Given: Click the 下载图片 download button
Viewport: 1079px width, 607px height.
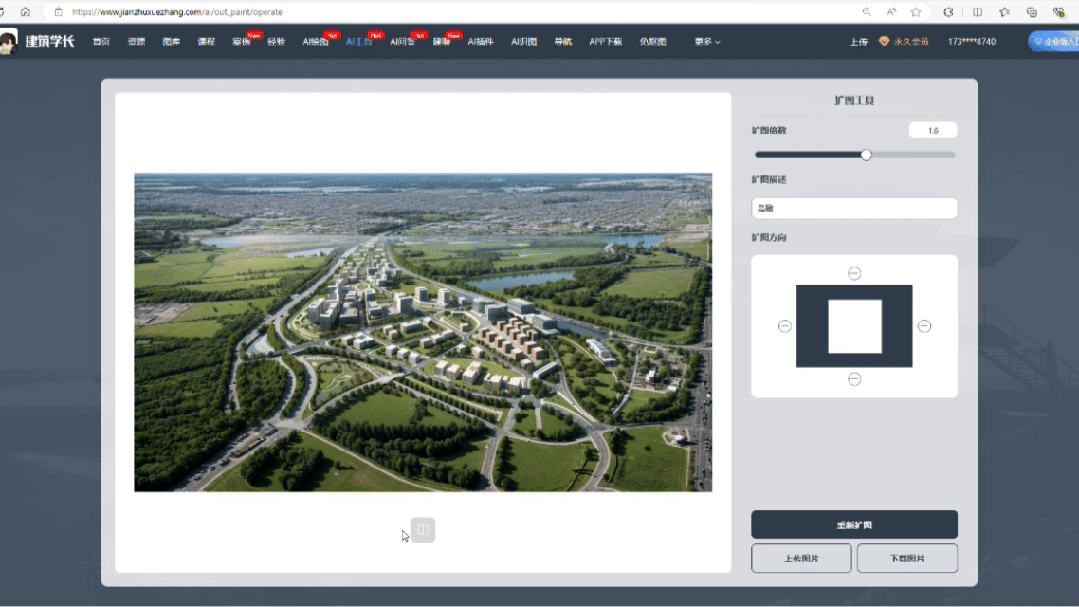Looking at the screenshot, I should click(907, 558).
